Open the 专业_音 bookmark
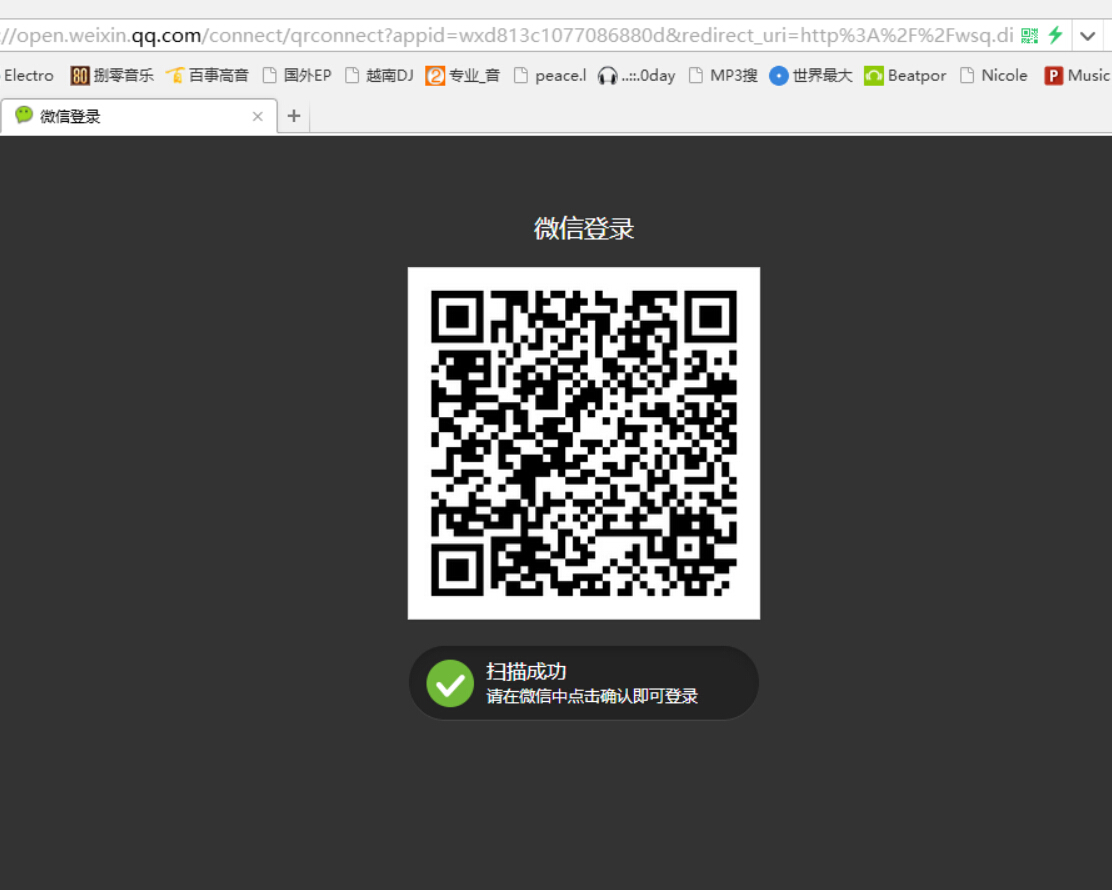The image size is (1112, 890). click(463, 75)
